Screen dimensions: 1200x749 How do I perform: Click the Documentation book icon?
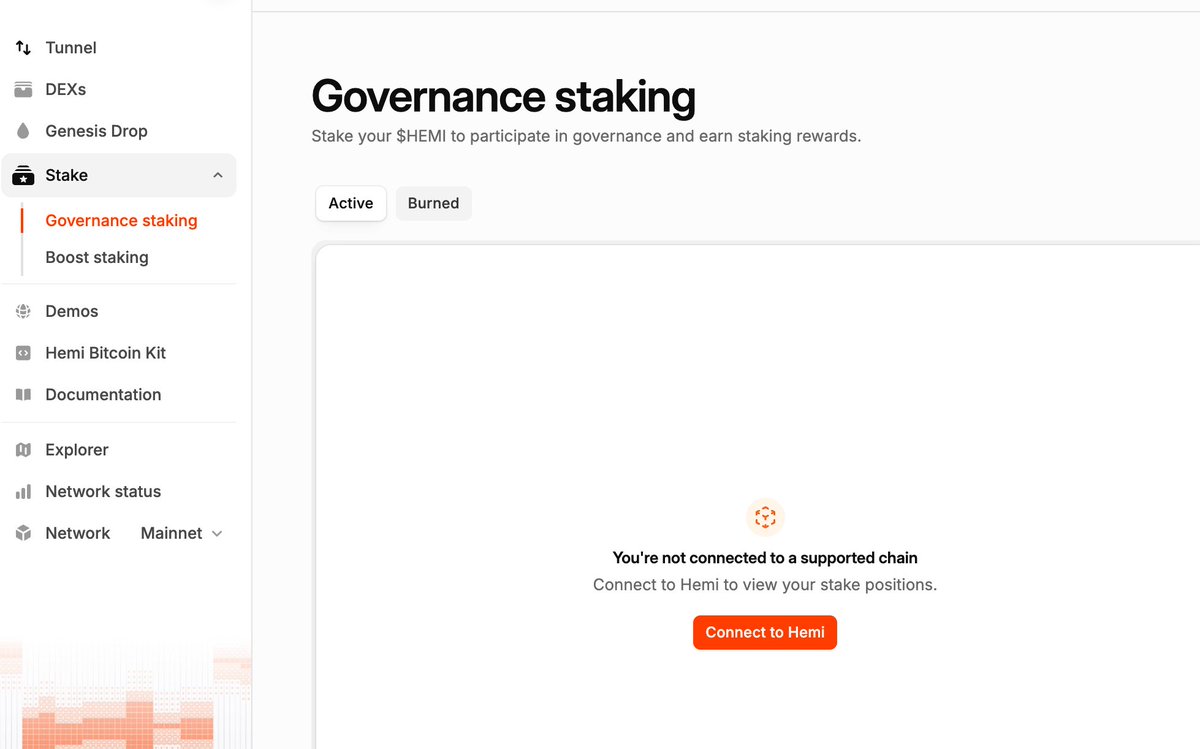click(23, 395)
